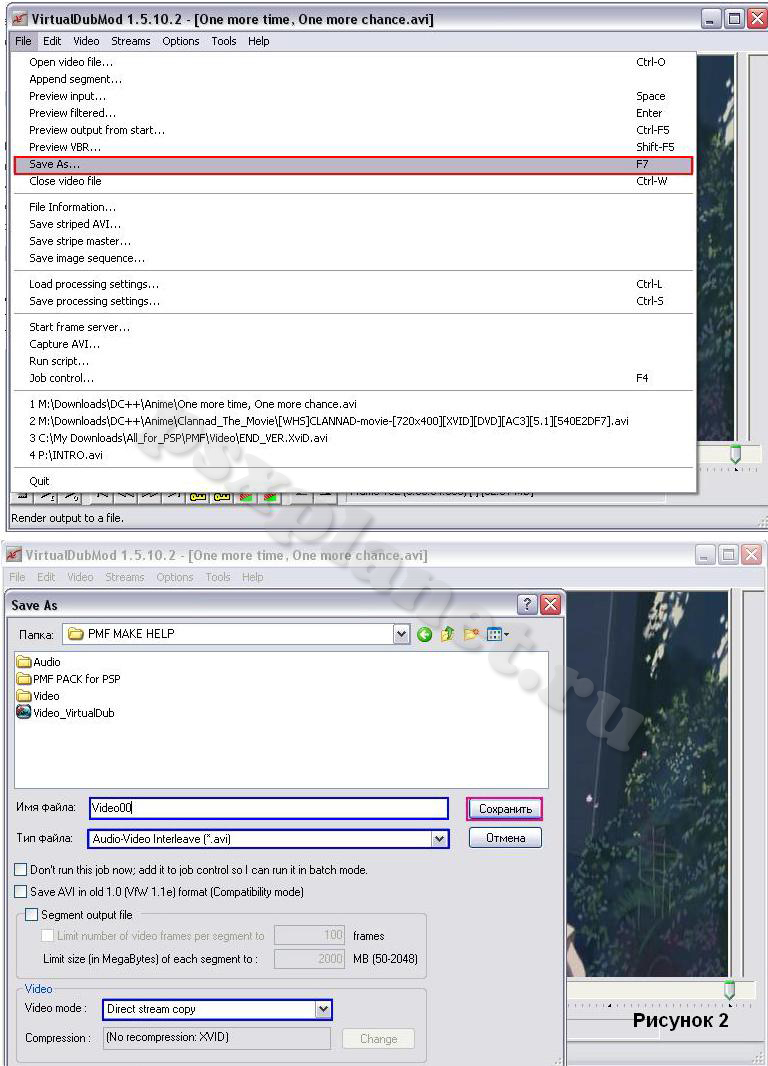The width and height of the screenshot is (768, 1066).
Task: Open the Help menu in the top window
Action: (258, 41)
